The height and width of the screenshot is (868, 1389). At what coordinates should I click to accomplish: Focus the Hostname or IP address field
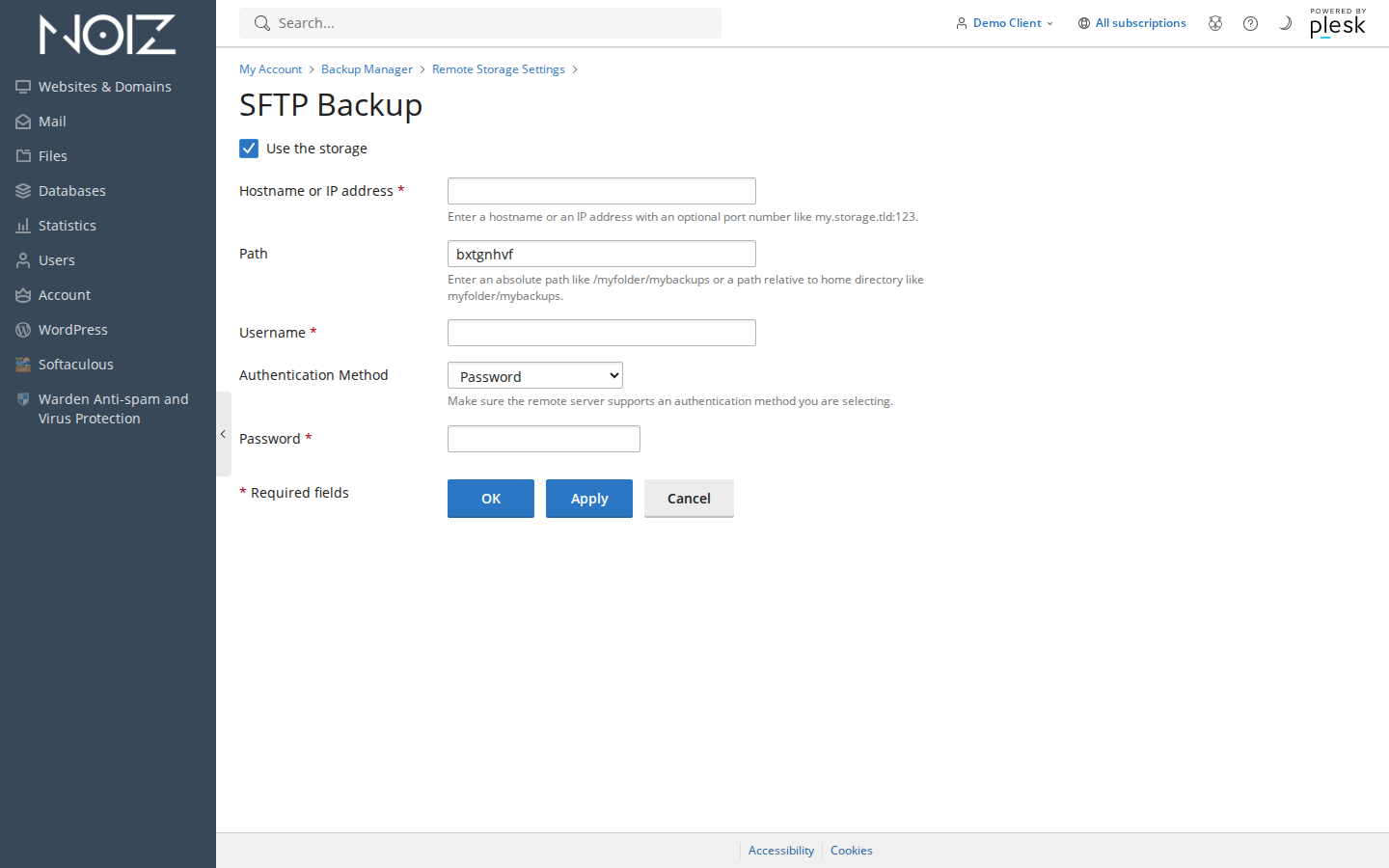[x=602, y=191]
